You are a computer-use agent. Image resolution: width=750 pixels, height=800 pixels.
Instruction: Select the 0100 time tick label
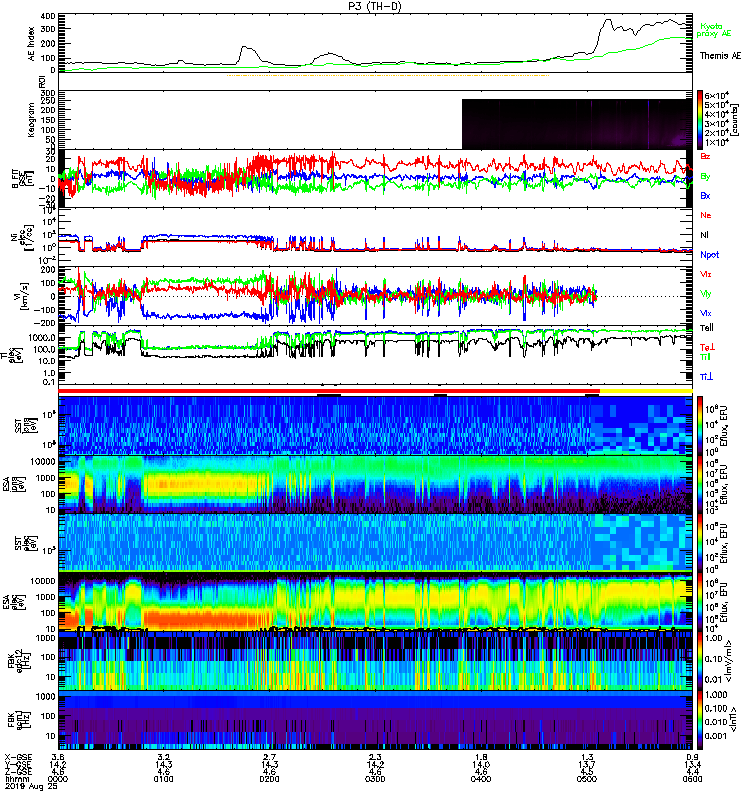[x=163, y=779]
